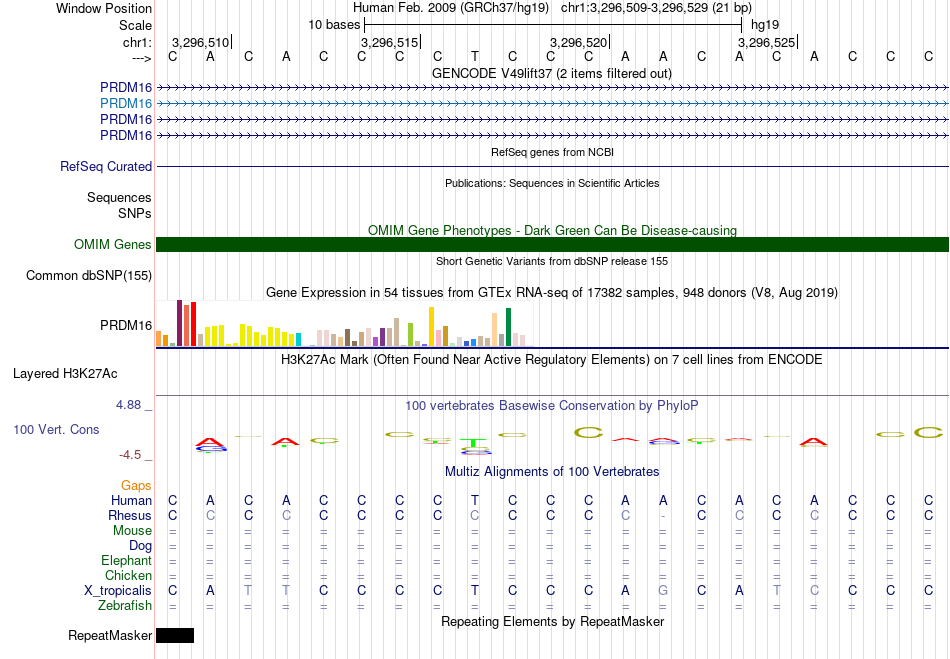Click the tall maroon GTEx expression bar
The width and height of the screenshot is (950, 659).
179,323
